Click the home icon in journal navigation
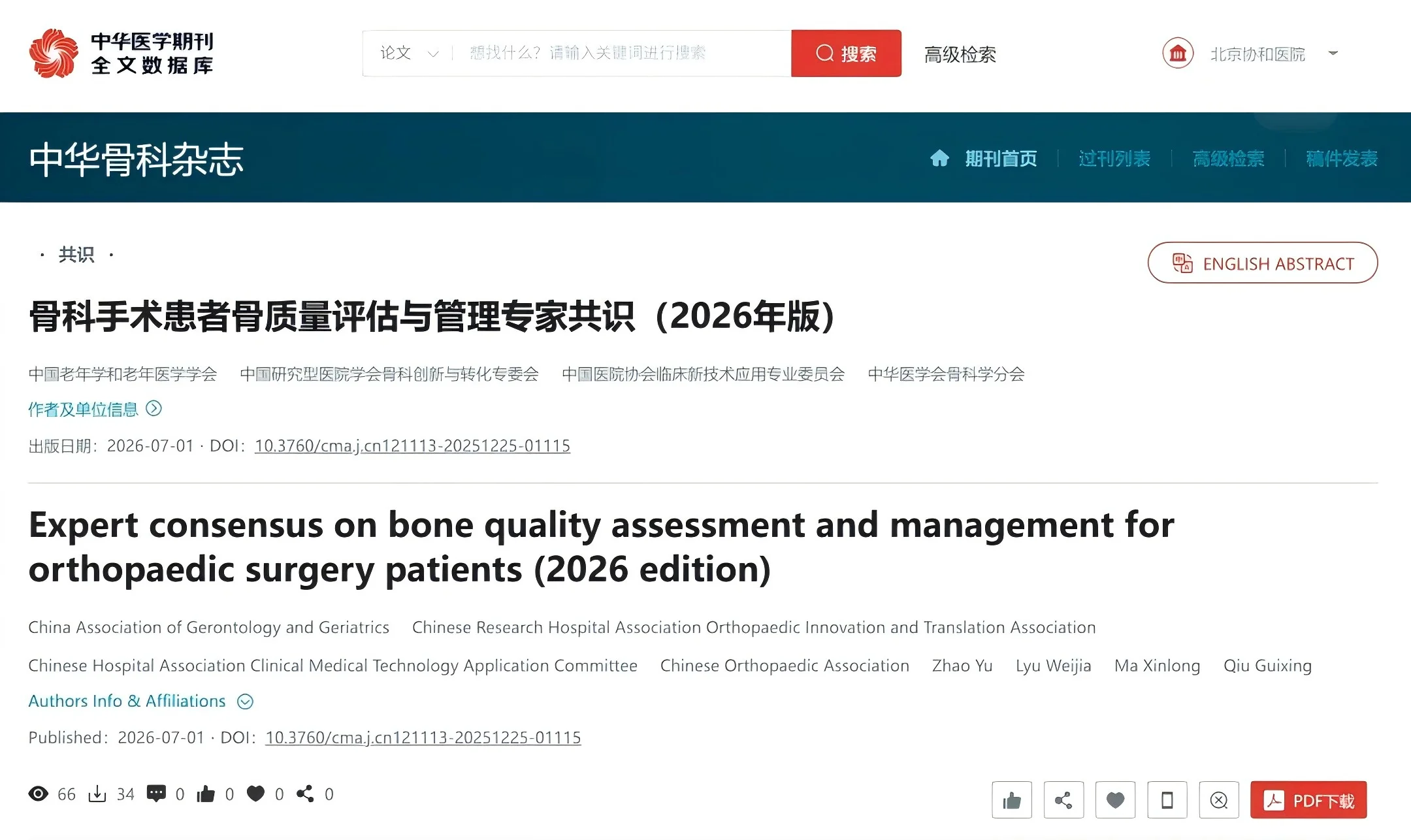The width and height of the screenshot is (1411, 840). click(x=939, y=158)
